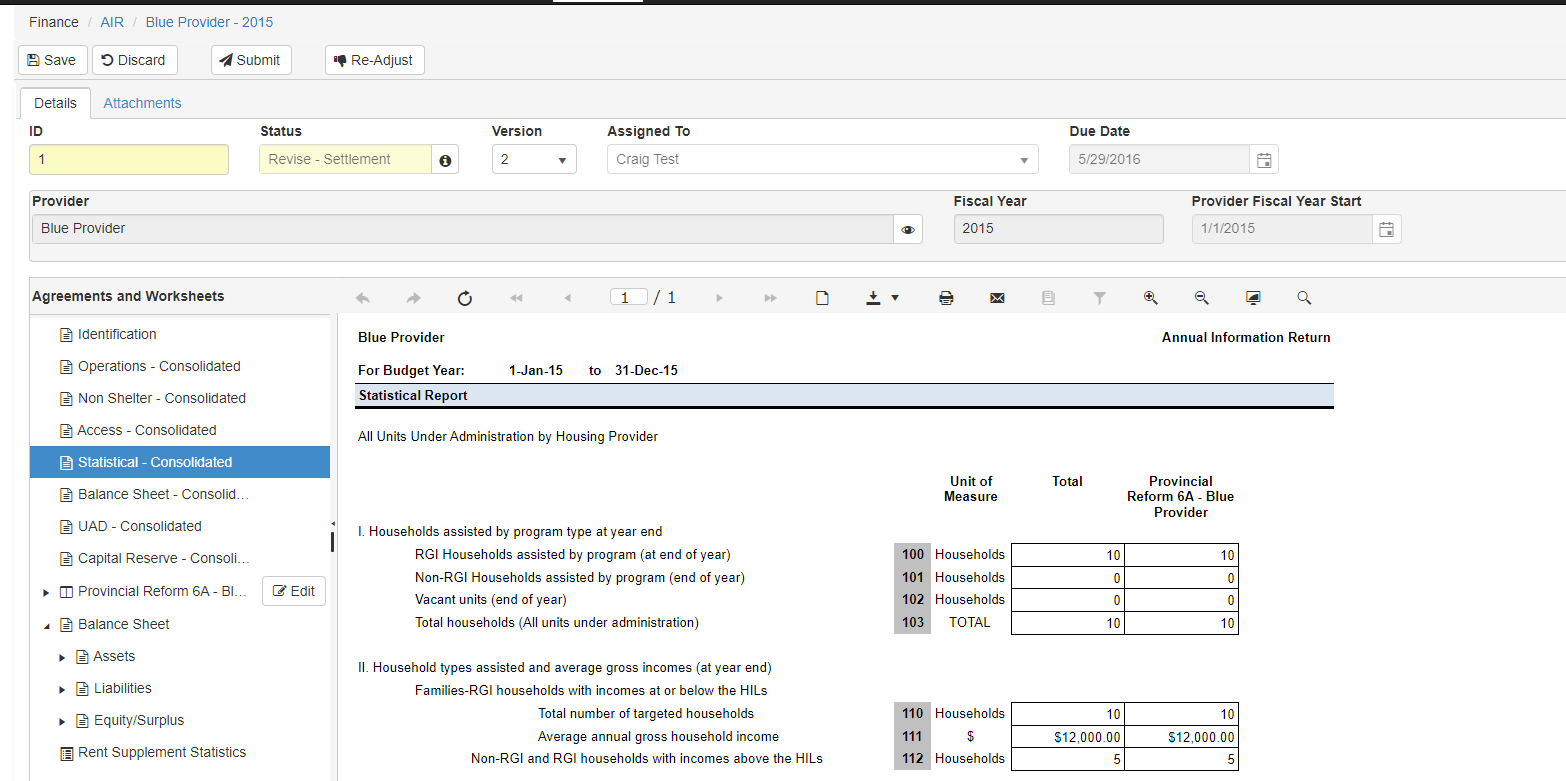Collapse the Balance Sheet tree node
The width and height of the screenshot is (1566, 781).
pos(46,625)
